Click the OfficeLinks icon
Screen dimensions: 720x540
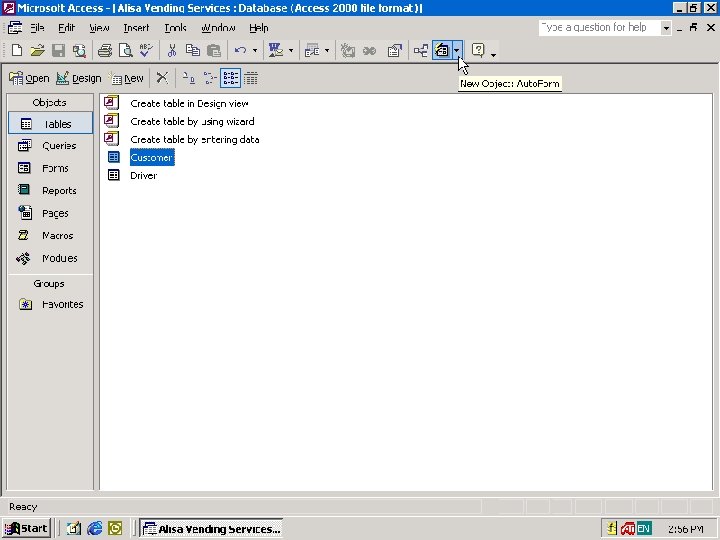[x=276, y=50]
